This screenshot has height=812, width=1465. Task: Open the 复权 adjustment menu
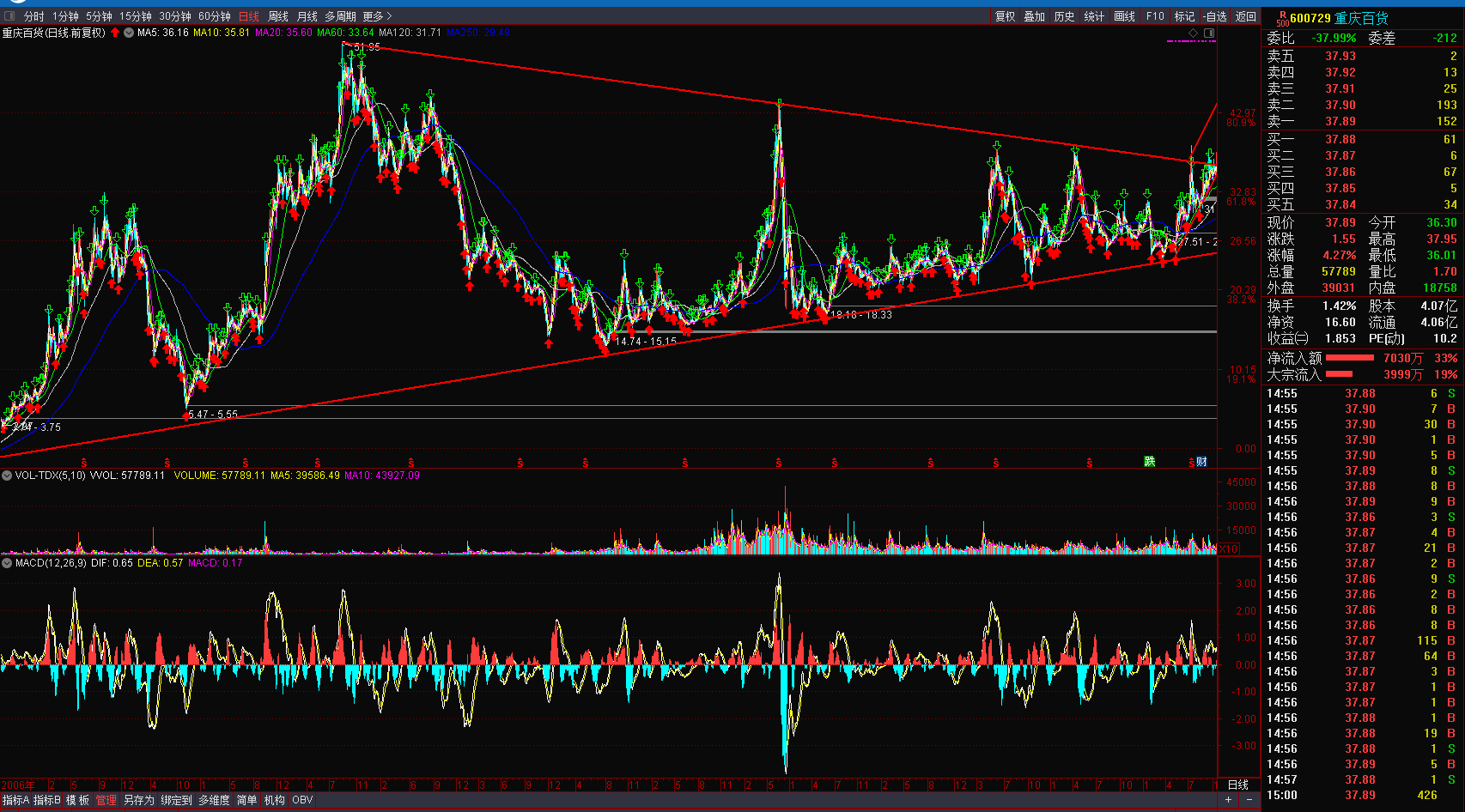click(1006, 16)
